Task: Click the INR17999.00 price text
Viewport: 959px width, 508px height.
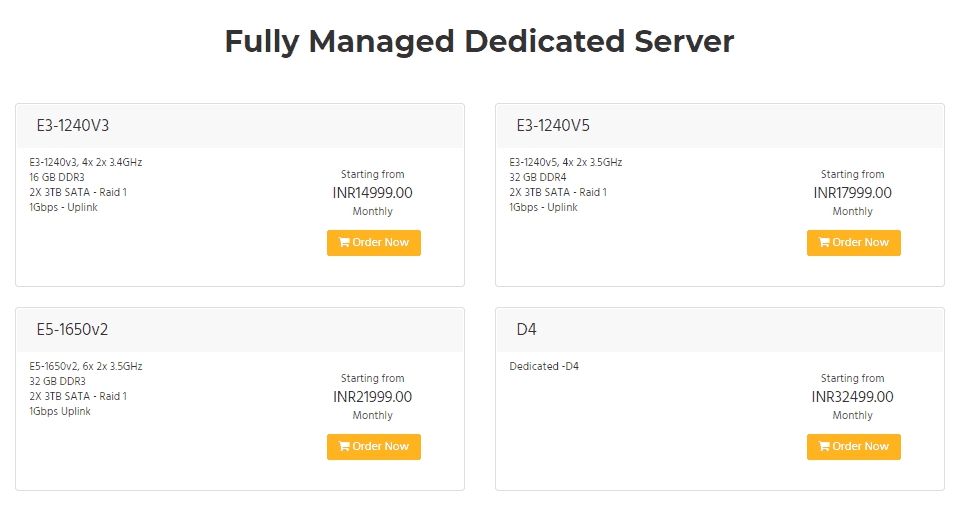Action: tap(853, 193)
